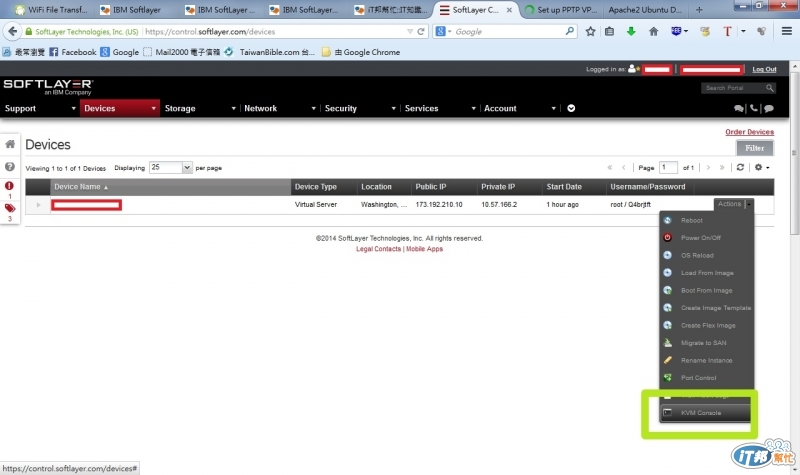800x475 pixels.
Task: Open a new browser tab with plus button
Action: [x=699, y=10]
